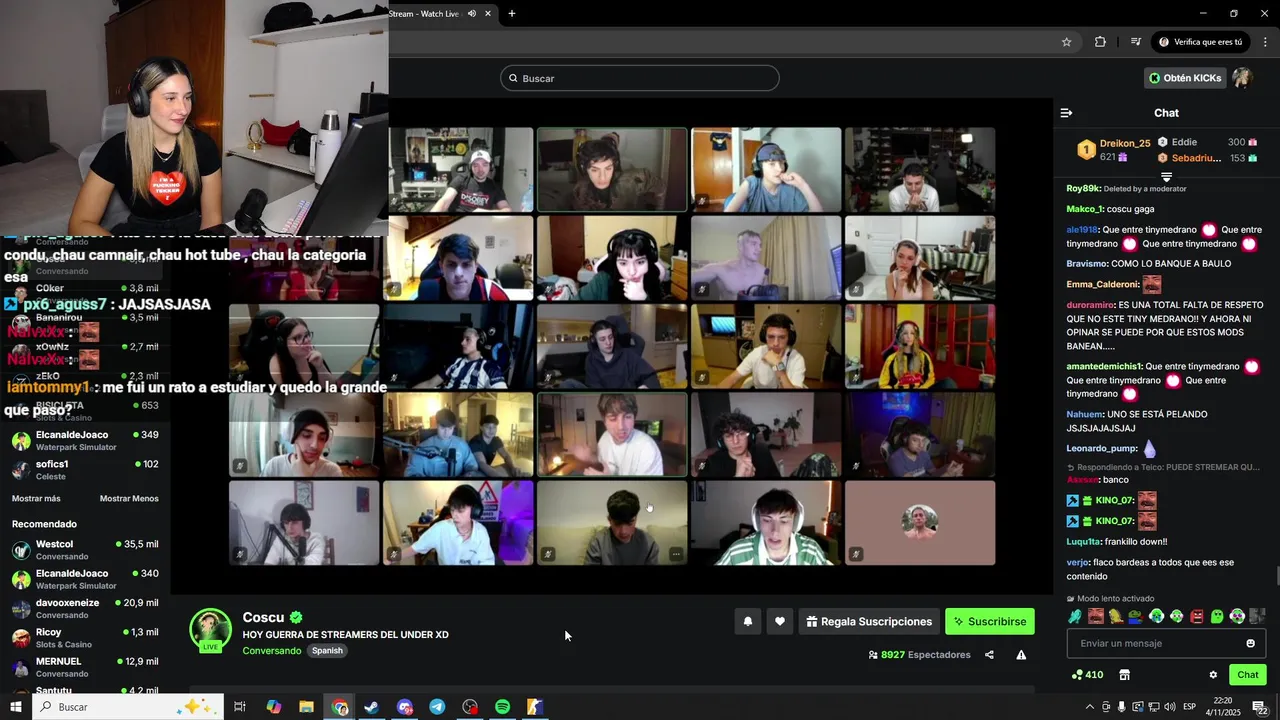The height and width of the screenshot is (720, 1280).
Task: Show hidden system tray icons
Action: click(1090, 707)
